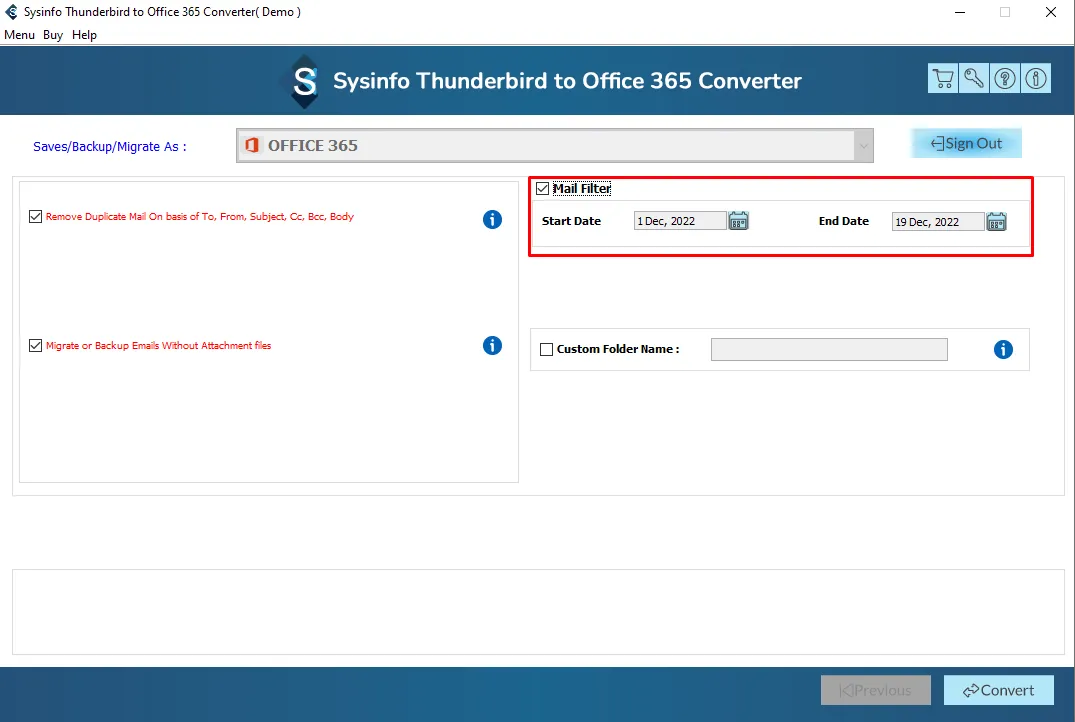Viewport: 1075px width, 722px height.
Task: Show info for Custom Folder Name
Action: pos(1003,350)
